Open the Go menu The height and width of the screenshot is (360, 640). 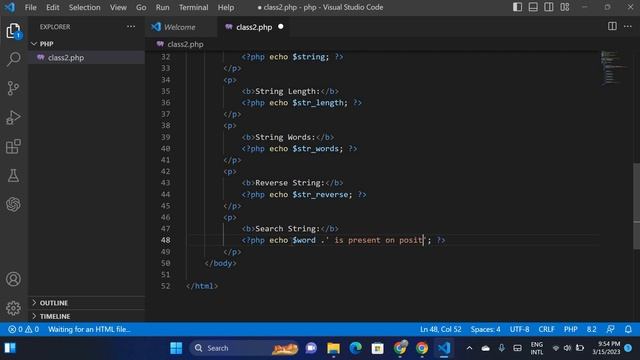141,7
